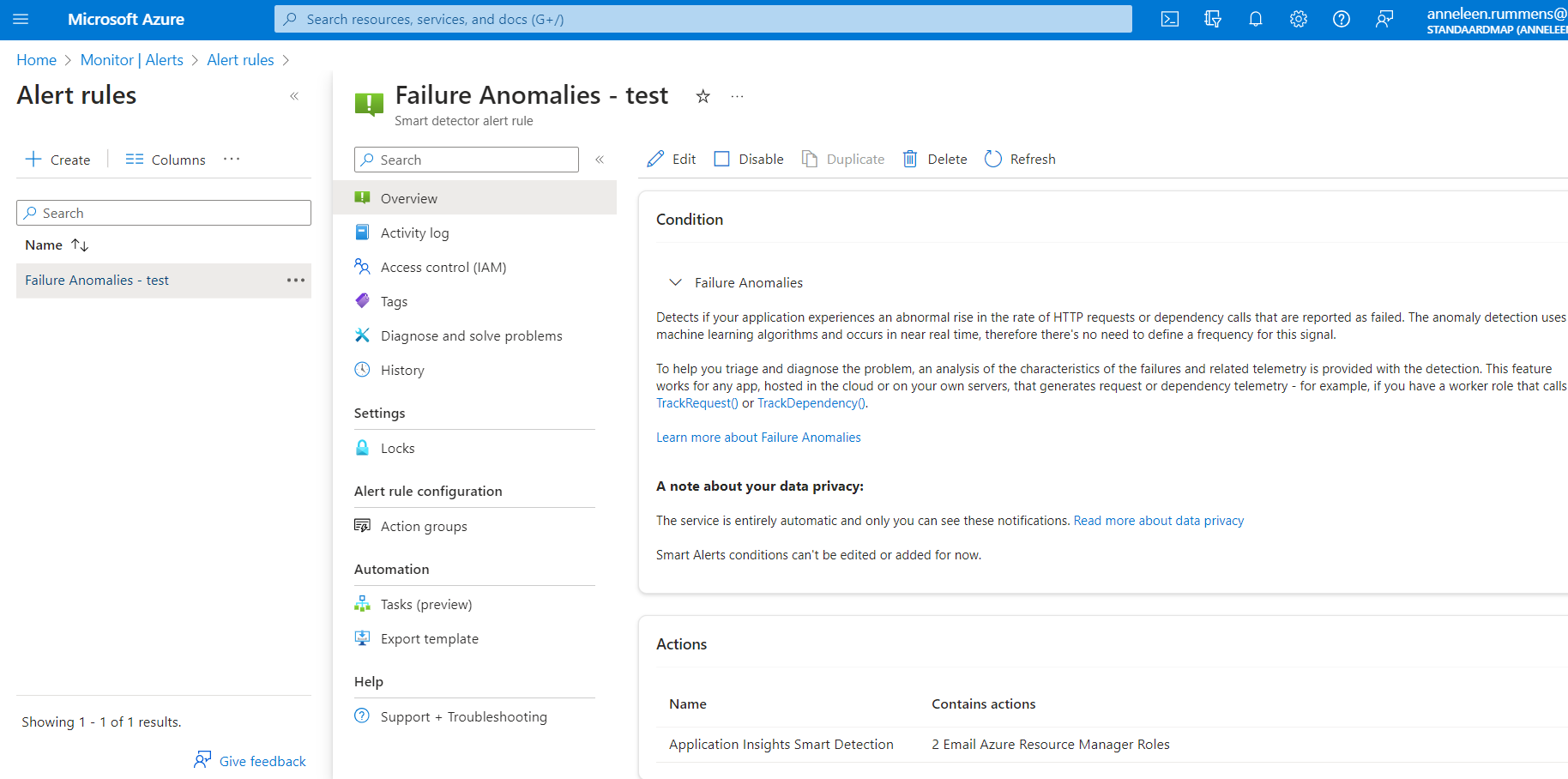Screen dimensions: 1568x779
Task: Refresh the alert rule view
Action: [x=1020, y=159]
